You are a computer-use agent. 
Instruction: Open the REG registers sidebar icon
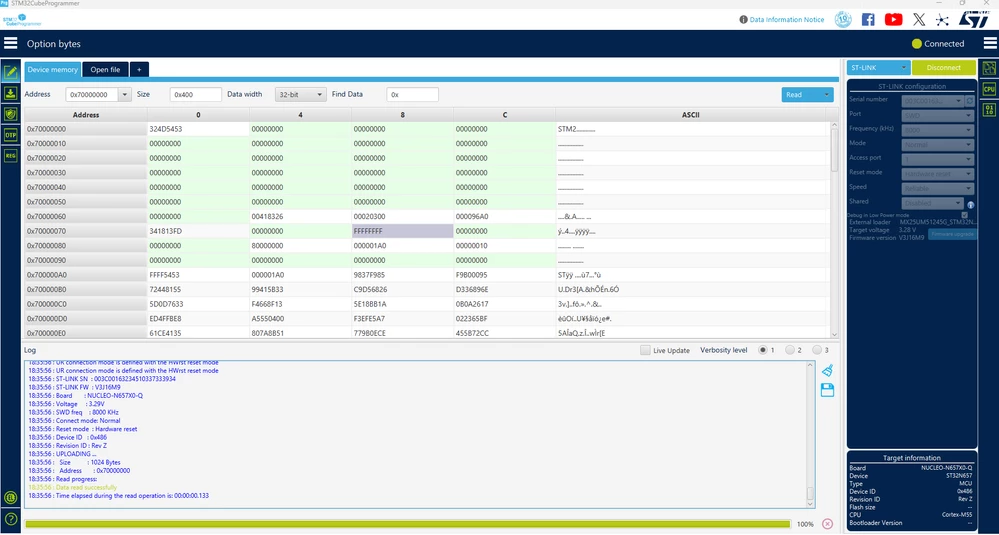[x=10, y=155]
